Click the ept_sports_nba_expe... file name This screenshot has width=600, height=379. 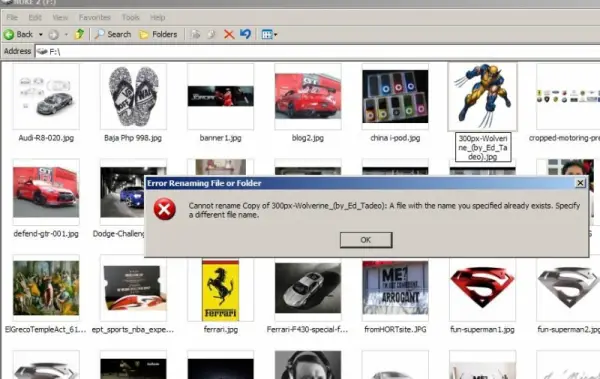pyautogui.click(x=133, y=329)
